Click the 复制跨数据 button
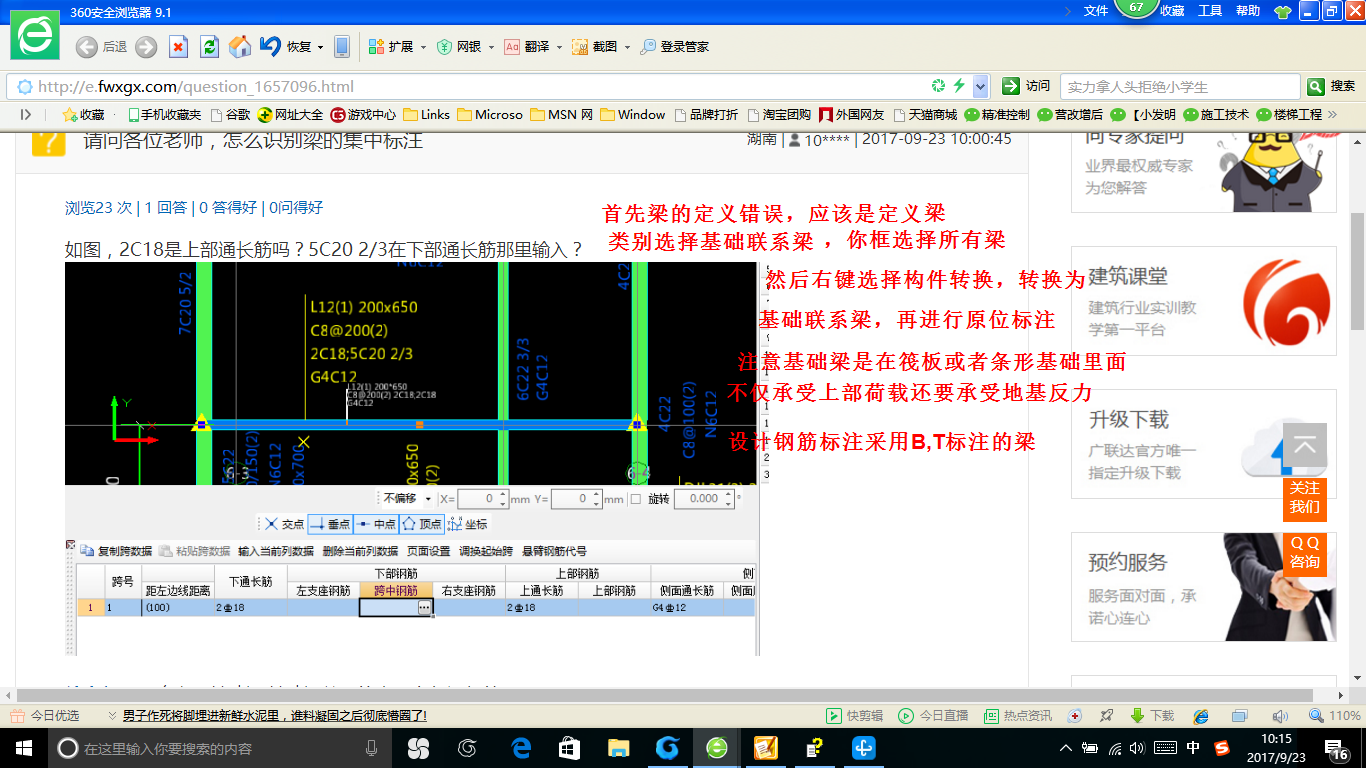 click(117, 551)
